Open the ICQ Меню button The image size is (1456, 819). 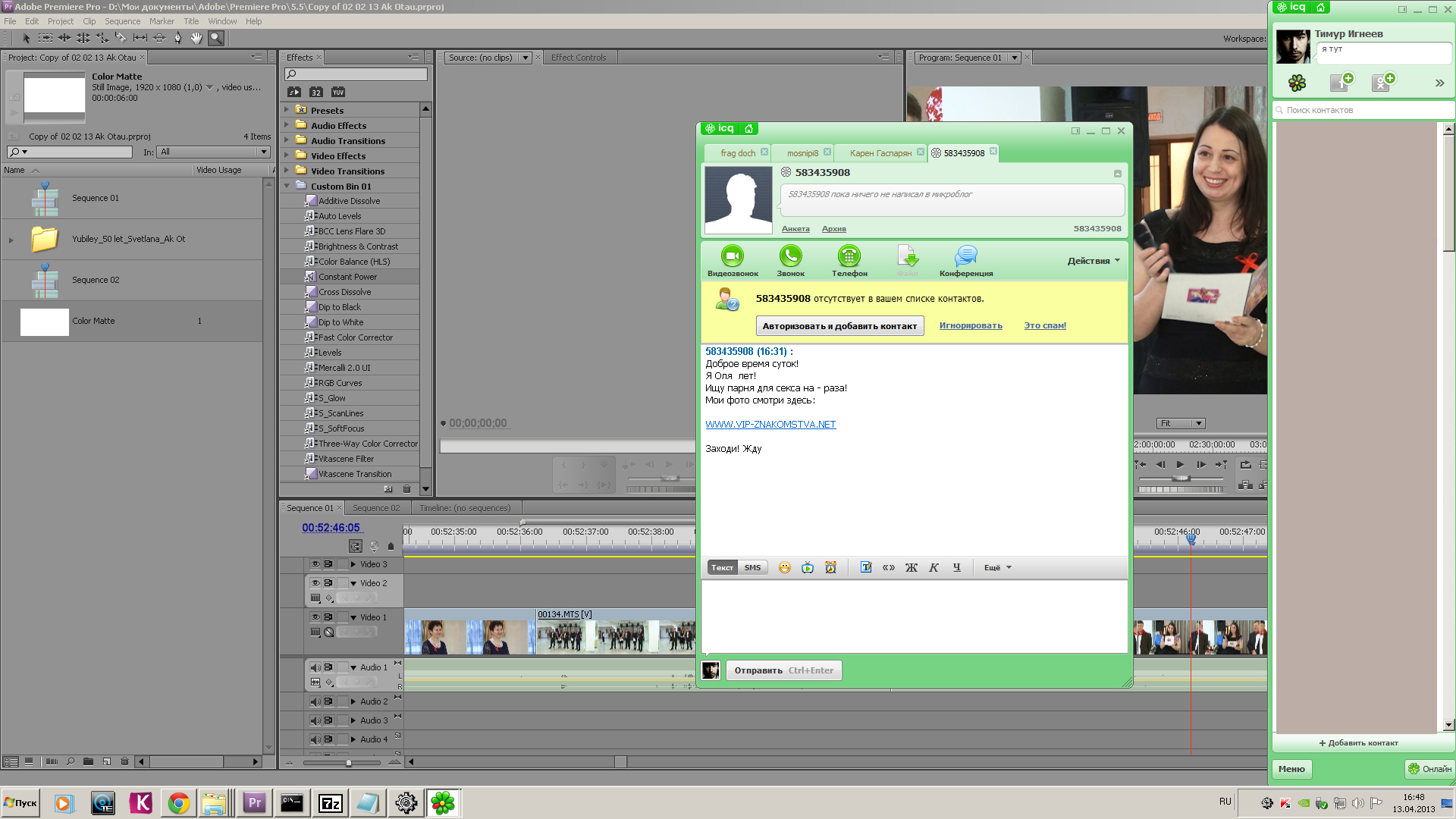(x=1291, y=769)
